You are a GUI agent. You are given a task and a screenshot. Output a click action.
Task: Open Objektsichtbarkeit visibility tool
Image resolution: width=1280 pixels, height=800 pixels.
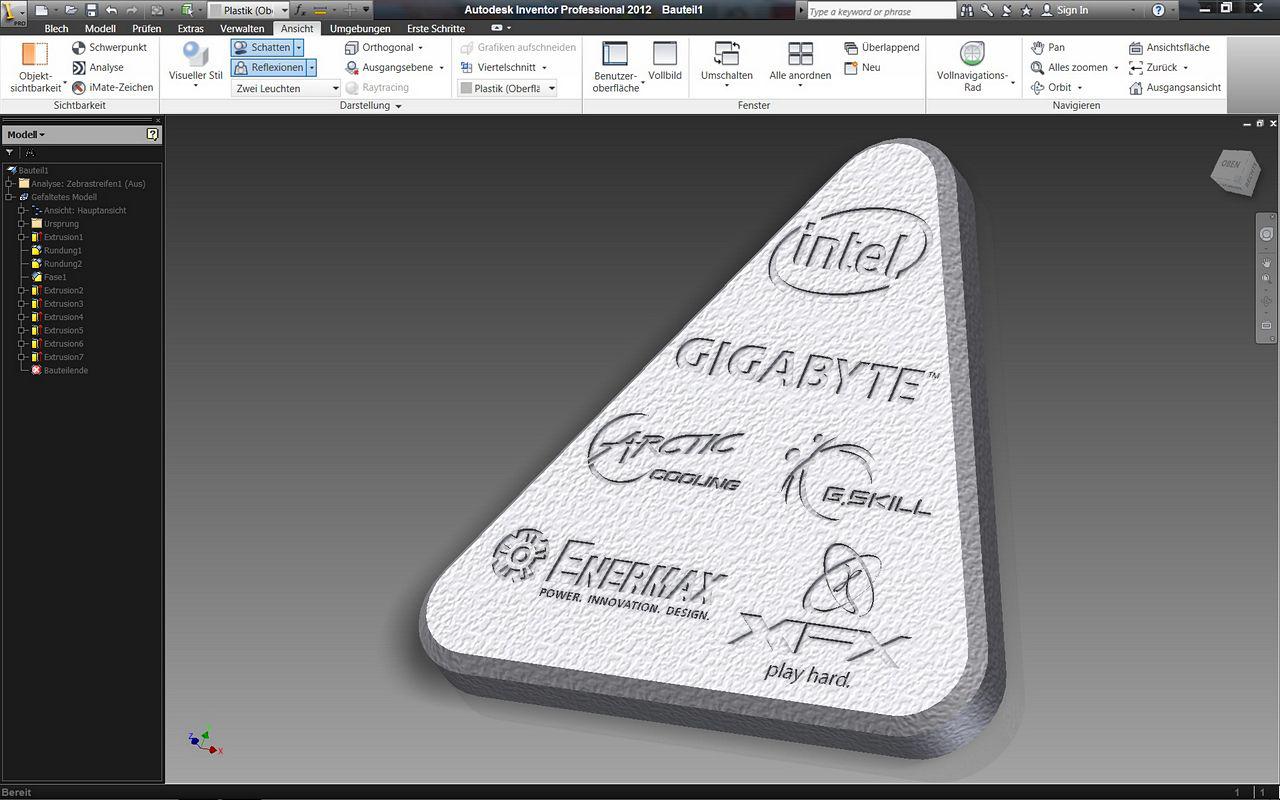pos(36,68)
